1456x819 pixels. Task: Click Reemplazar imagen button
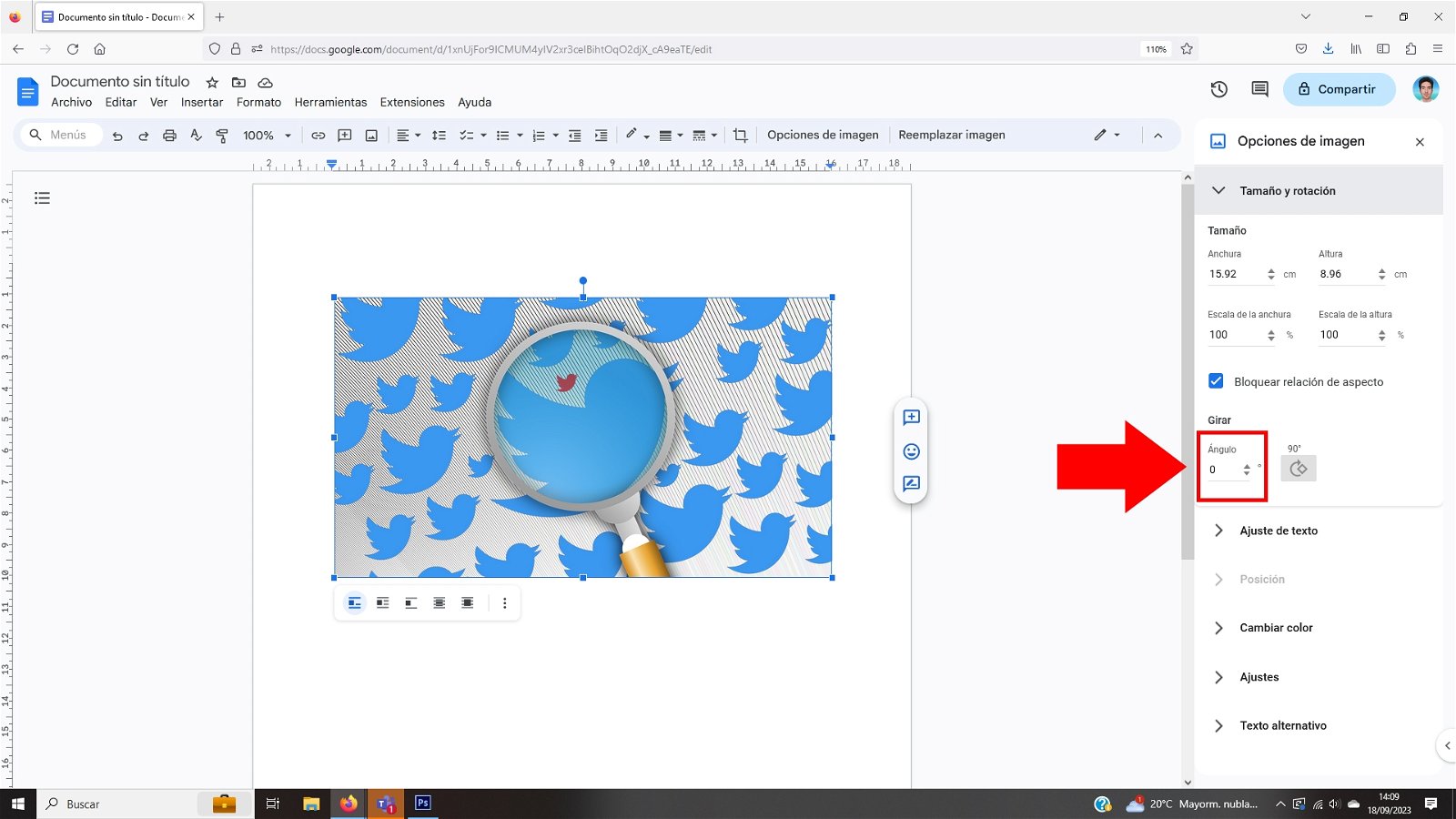click(952, 136)
